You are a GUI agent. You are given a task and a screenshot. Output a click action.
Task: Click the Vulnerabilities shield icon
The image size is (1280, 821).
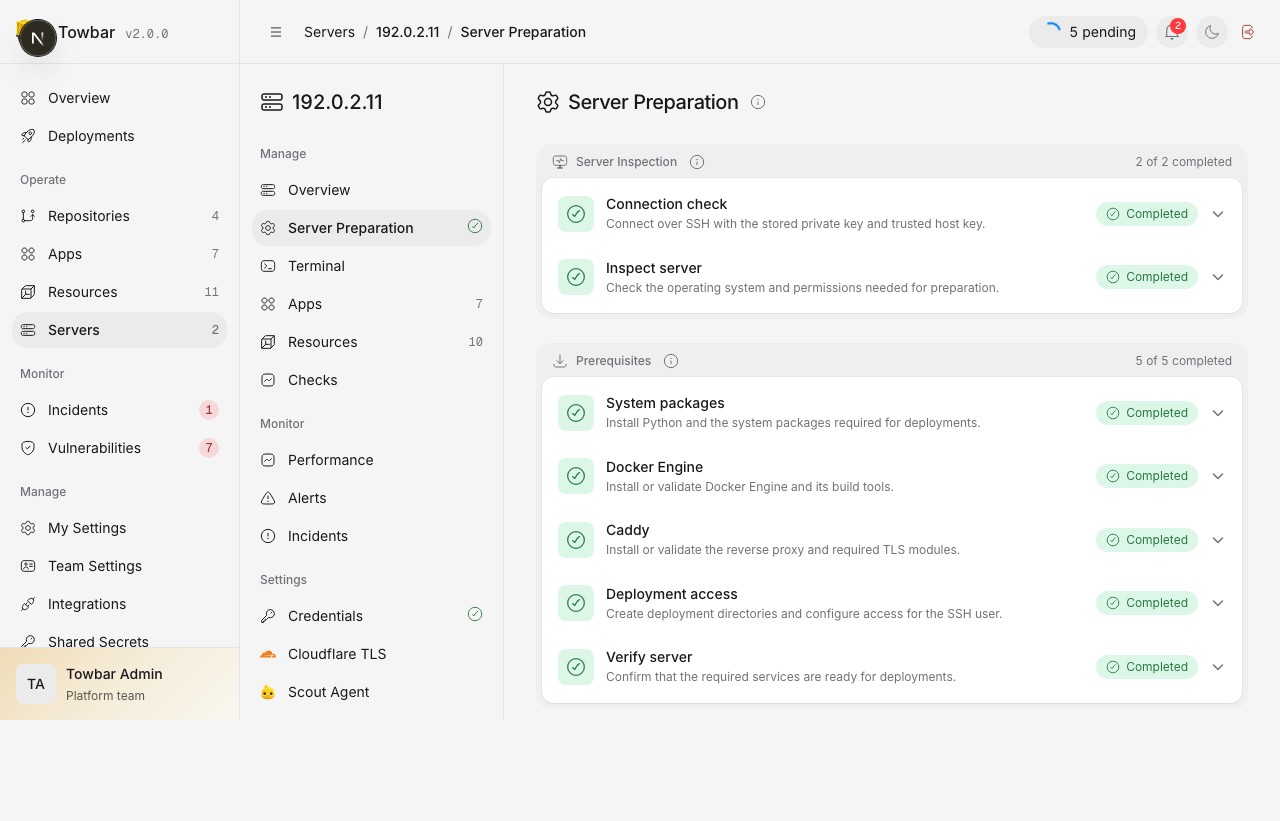(x=28, y=448)
